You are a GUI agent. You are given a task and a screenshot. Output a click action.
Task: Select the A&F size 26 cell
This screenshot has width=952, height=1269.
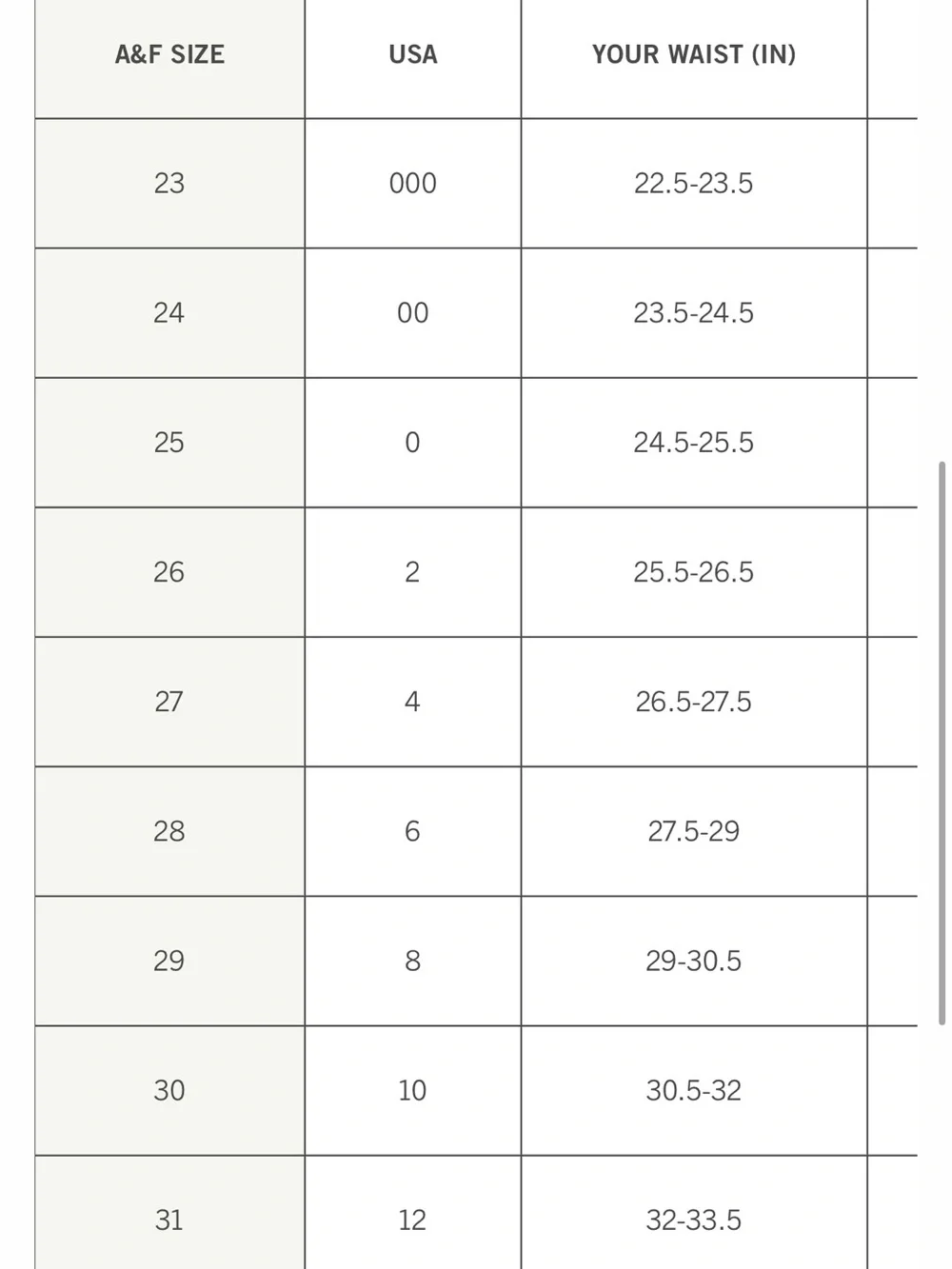tap(169, 571)
